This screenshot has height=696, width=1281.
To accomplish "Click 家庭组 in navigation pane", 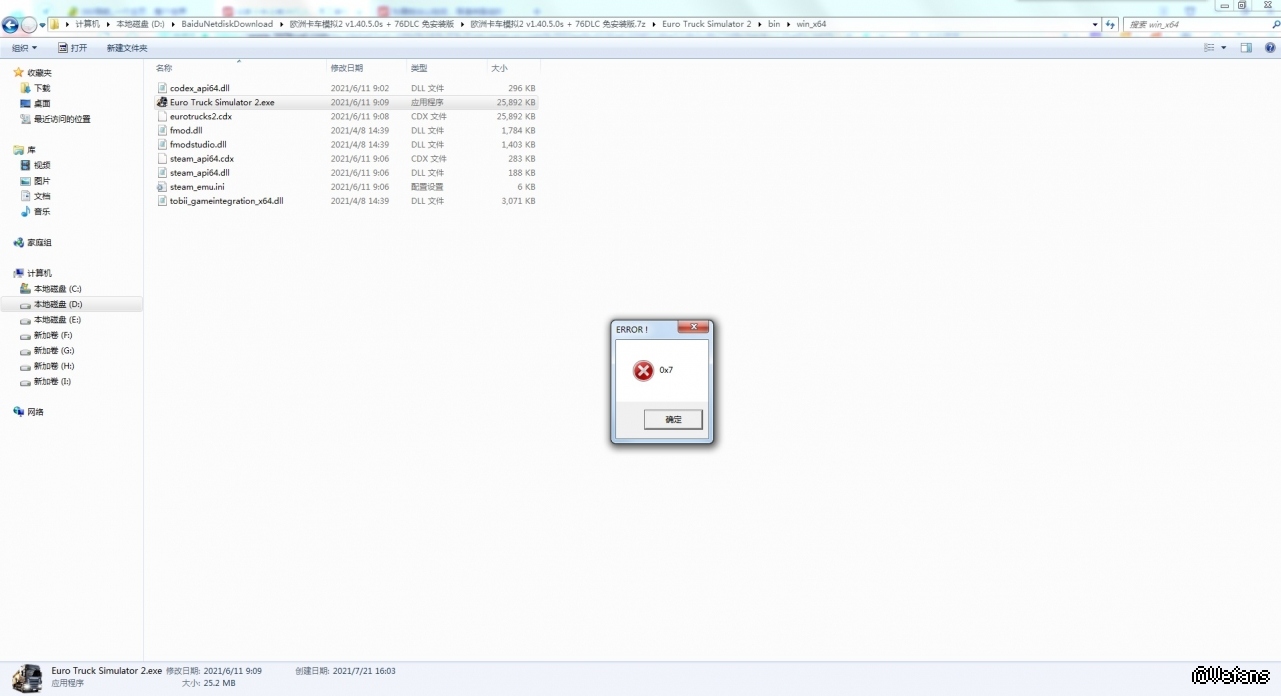I will (39, 242).
